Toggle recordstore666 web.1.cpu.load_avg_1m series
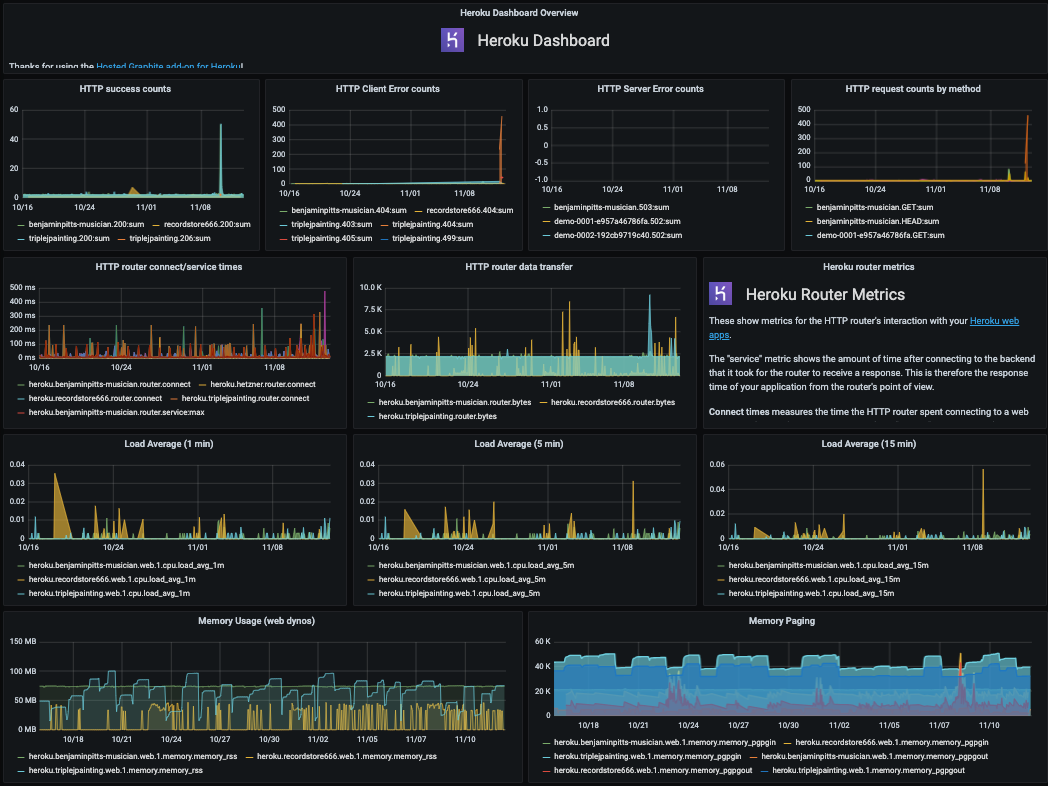The width and height of the screenshot is (1048, 786). (112, 579)
